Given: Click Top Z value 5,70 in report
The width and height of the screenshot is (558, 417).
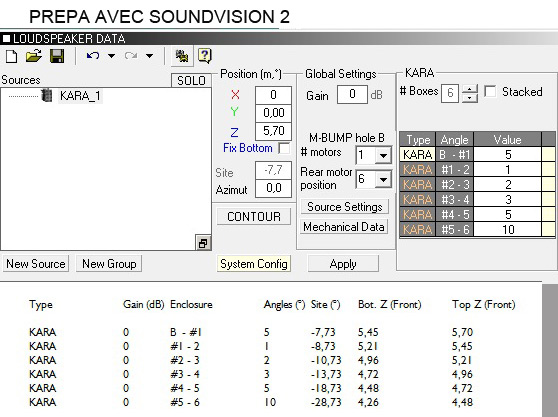Looking at the screenshot, I should point(462,332).
